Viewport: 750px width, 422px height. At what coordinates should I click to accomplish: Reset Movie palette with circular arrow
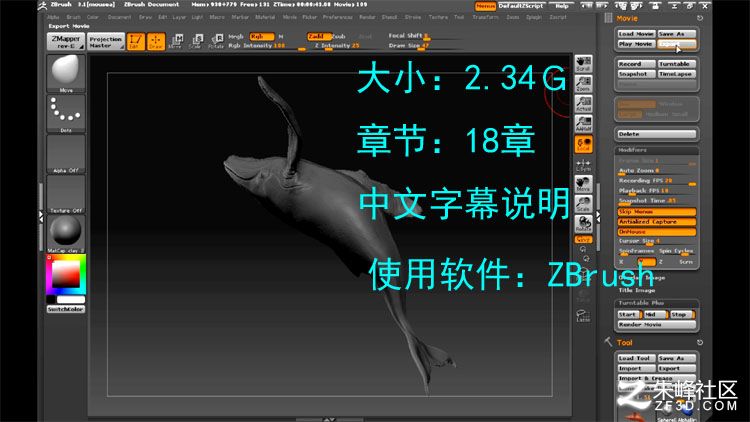700,18
